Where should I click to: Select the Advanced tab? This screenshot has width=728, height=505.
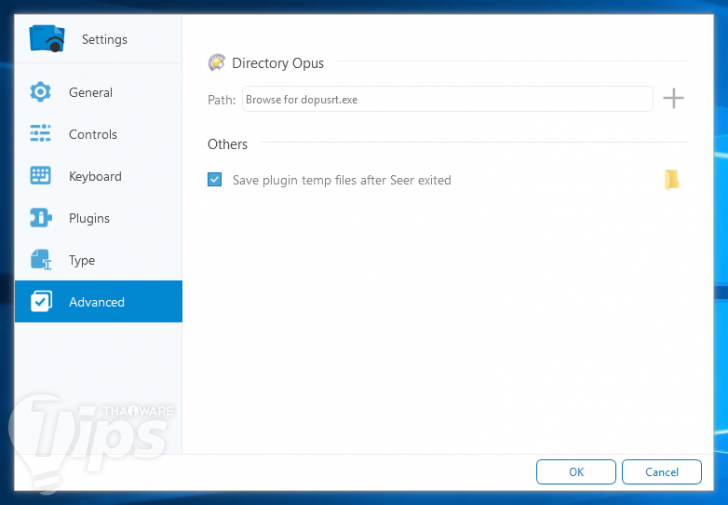[x=98, y=301]
